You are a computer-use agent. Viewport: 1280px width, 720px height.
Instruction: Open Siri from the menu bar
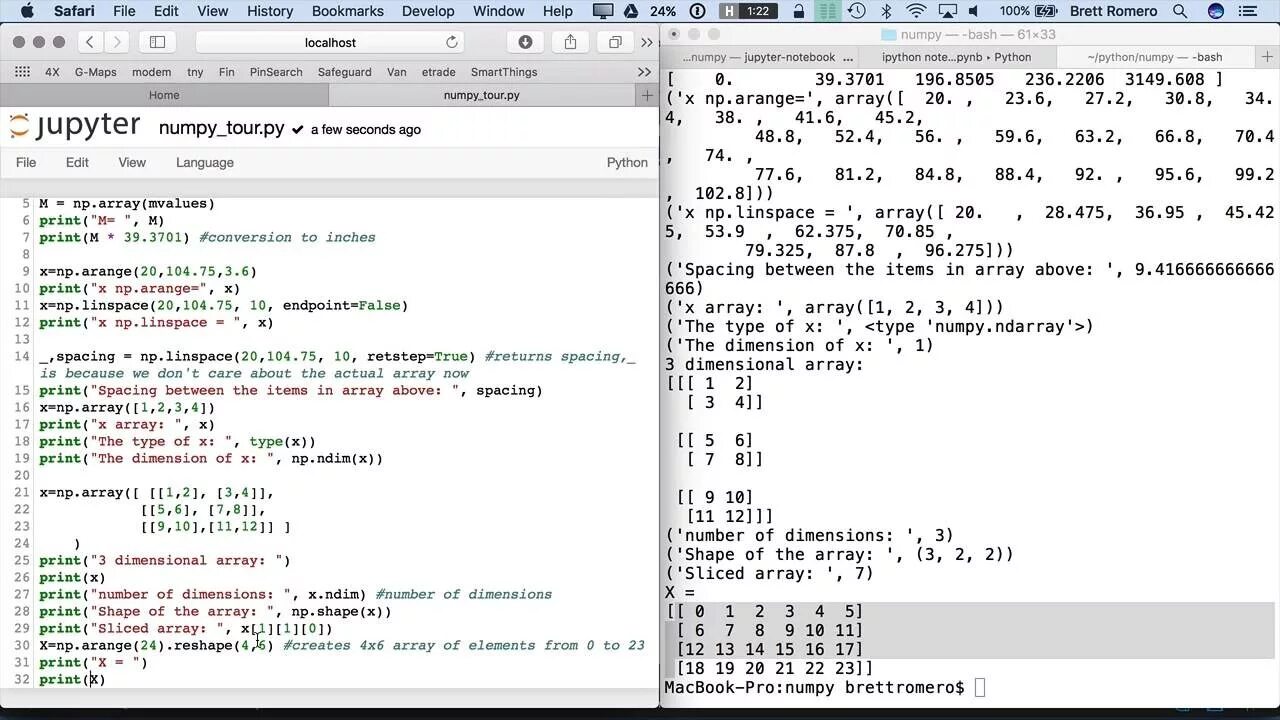pyautogui.click(x=1216, y=11)
